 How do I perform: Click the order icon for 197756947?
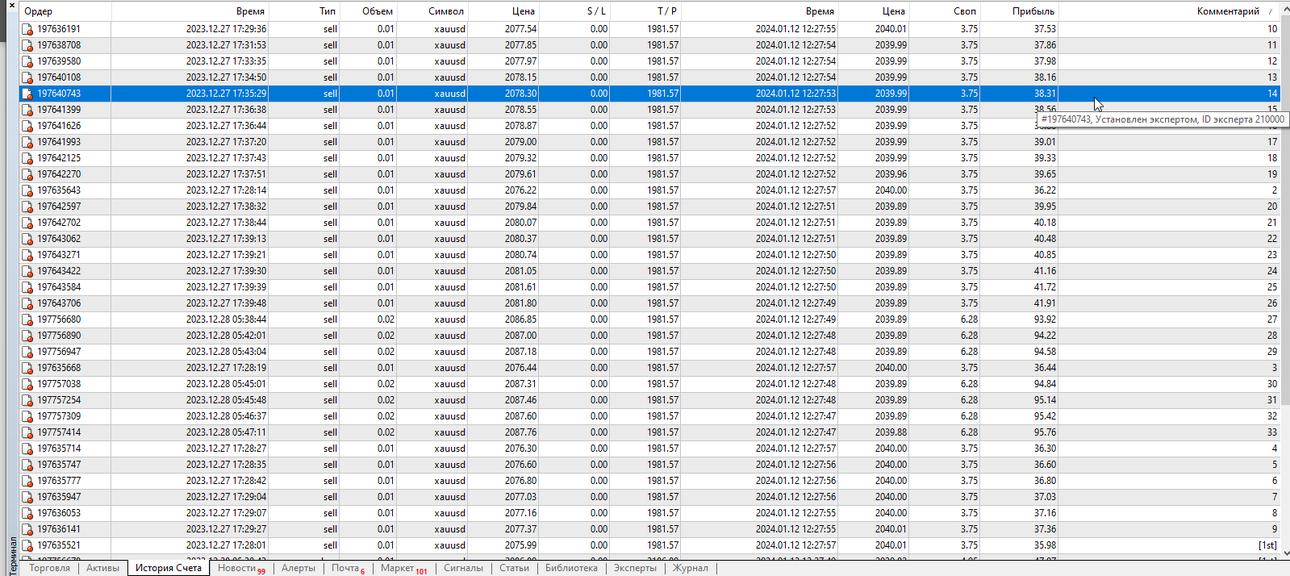click(28, 351)
